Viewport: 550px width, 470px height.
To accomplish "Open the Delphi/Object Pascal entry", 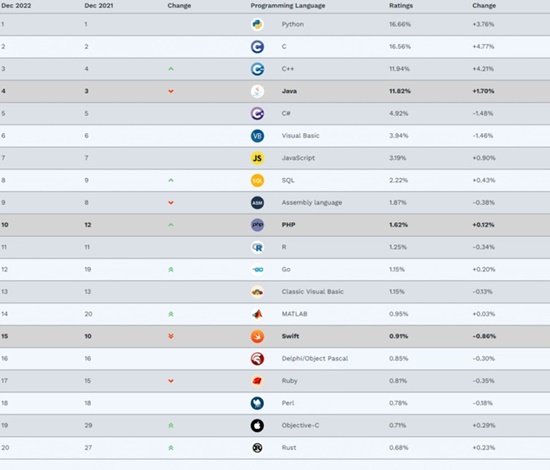I will pos(315,358).
